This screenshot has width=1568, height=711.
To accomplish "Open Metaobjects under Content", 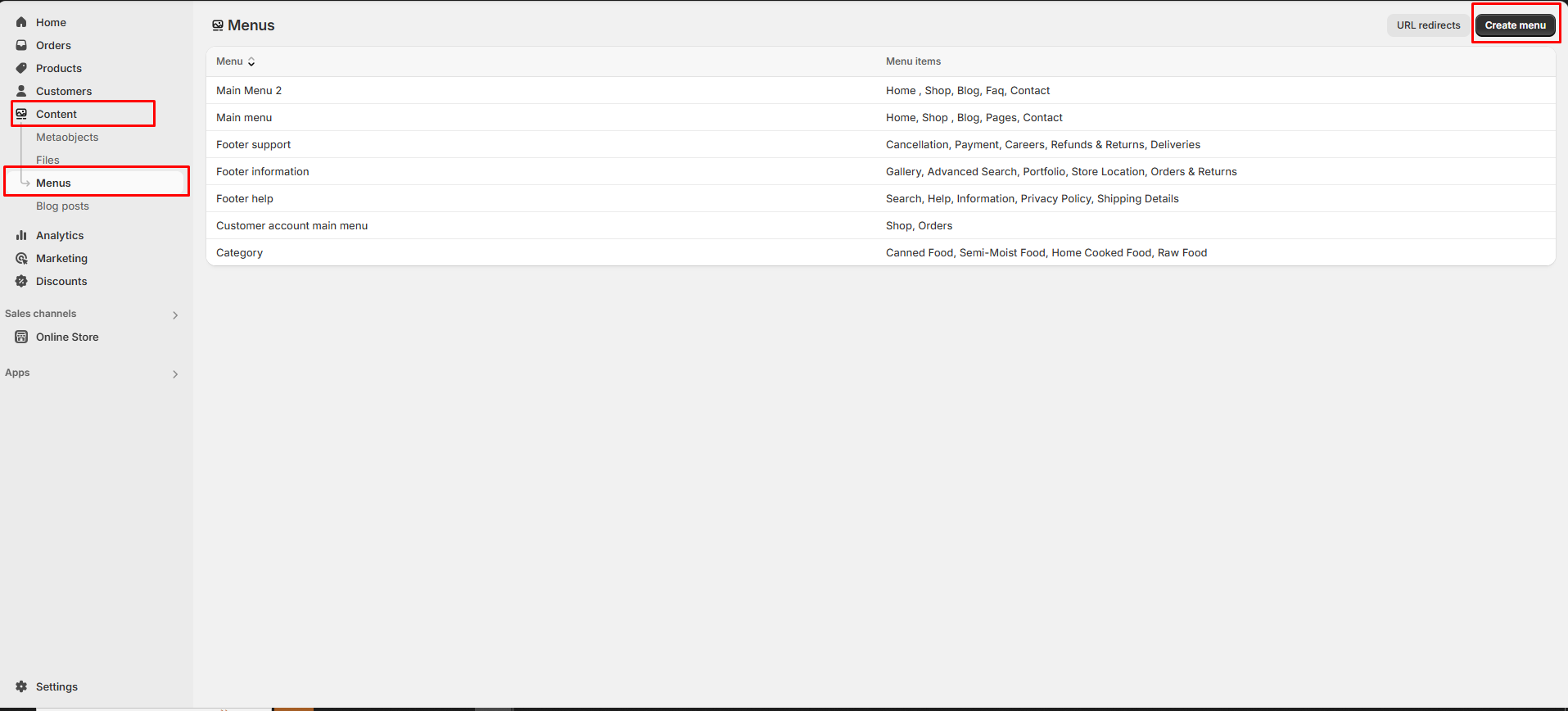I will (67, 137).
